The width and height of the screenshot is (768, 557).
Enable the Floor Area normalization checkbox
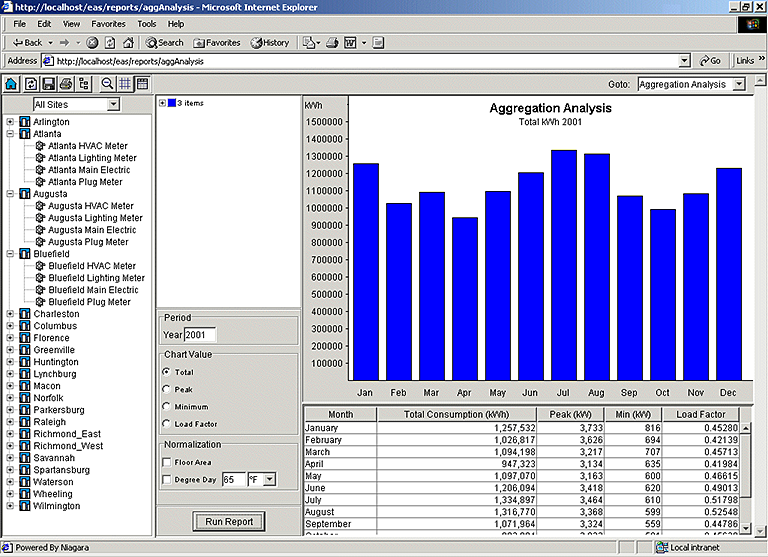click(x=166, y=462)
